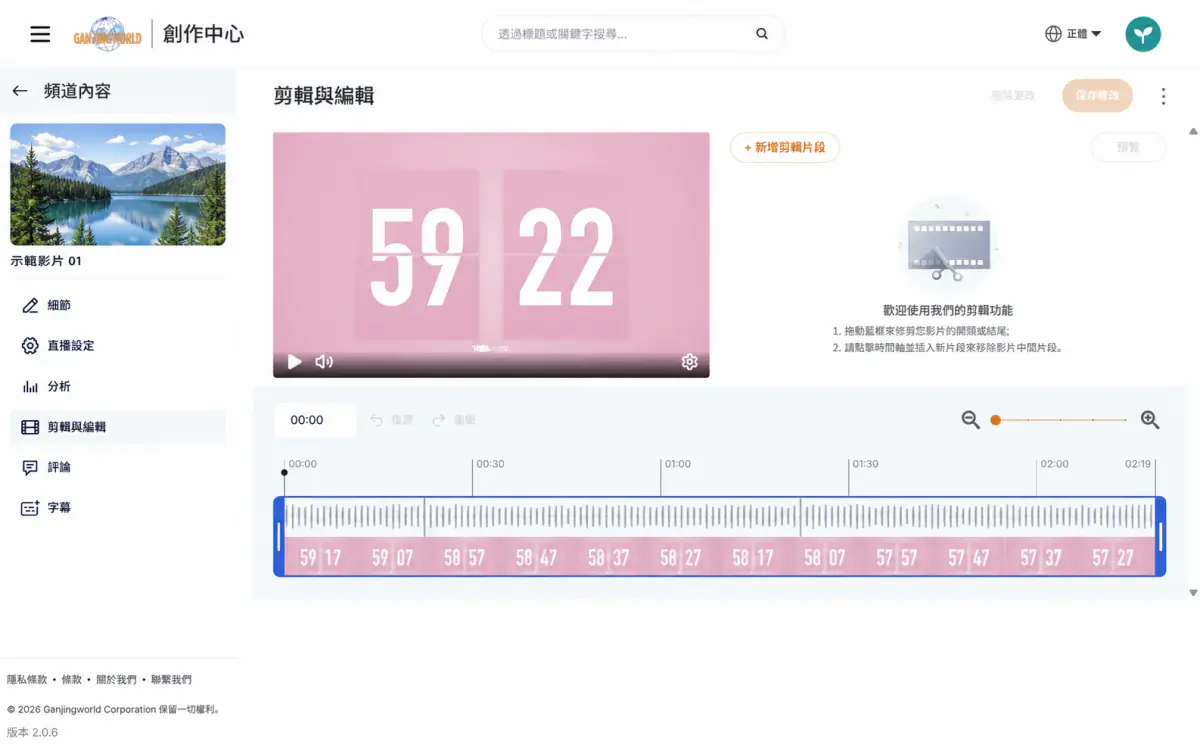Click the scissors film illustration
This screenshot has width=1200, height=751.
(948, 246)
